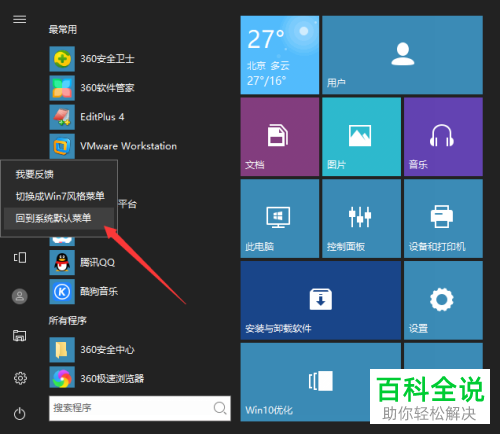This screenshot has height=434, width=500.
Task: Open the 文档 tile
Action: 280,137
